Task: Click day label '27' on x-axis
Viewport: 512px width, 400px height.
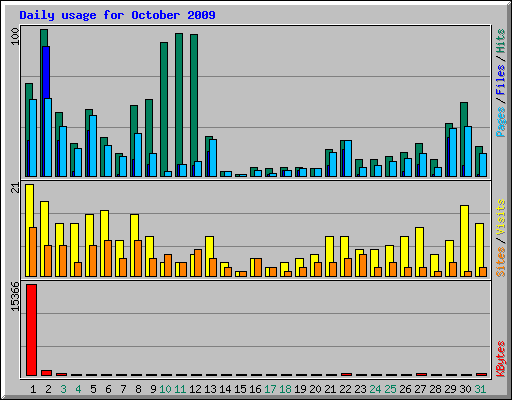Action: tap(420, 389)
